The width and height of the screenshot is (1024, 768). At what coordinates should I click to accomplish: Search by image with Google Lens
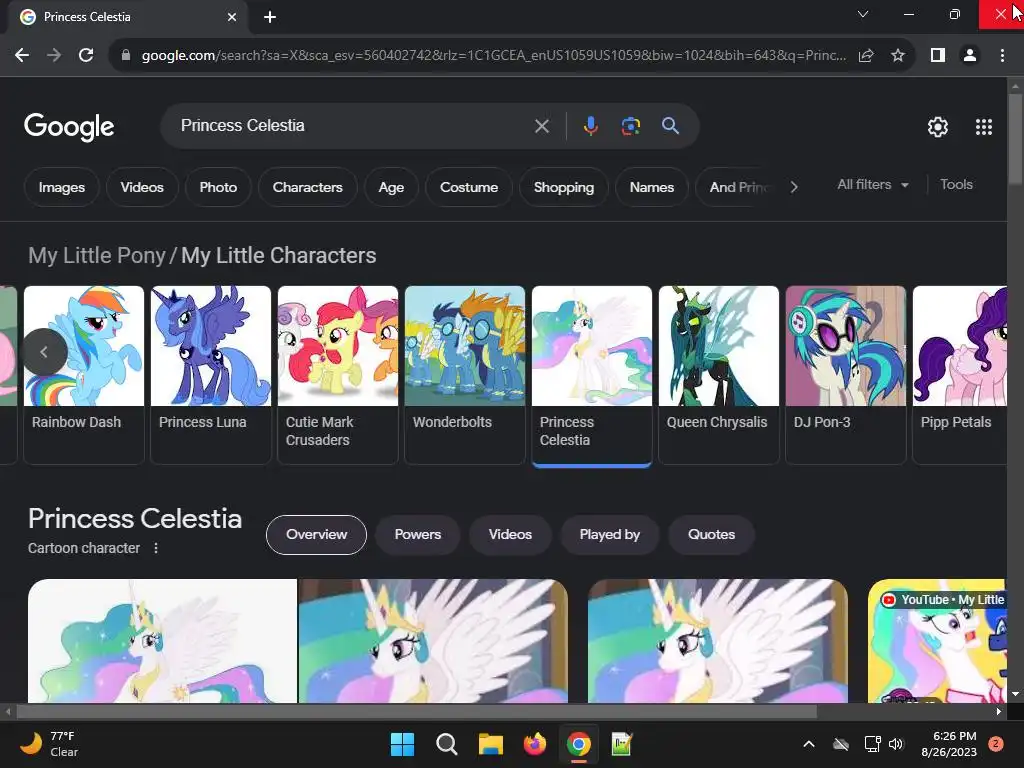point(630,126)
